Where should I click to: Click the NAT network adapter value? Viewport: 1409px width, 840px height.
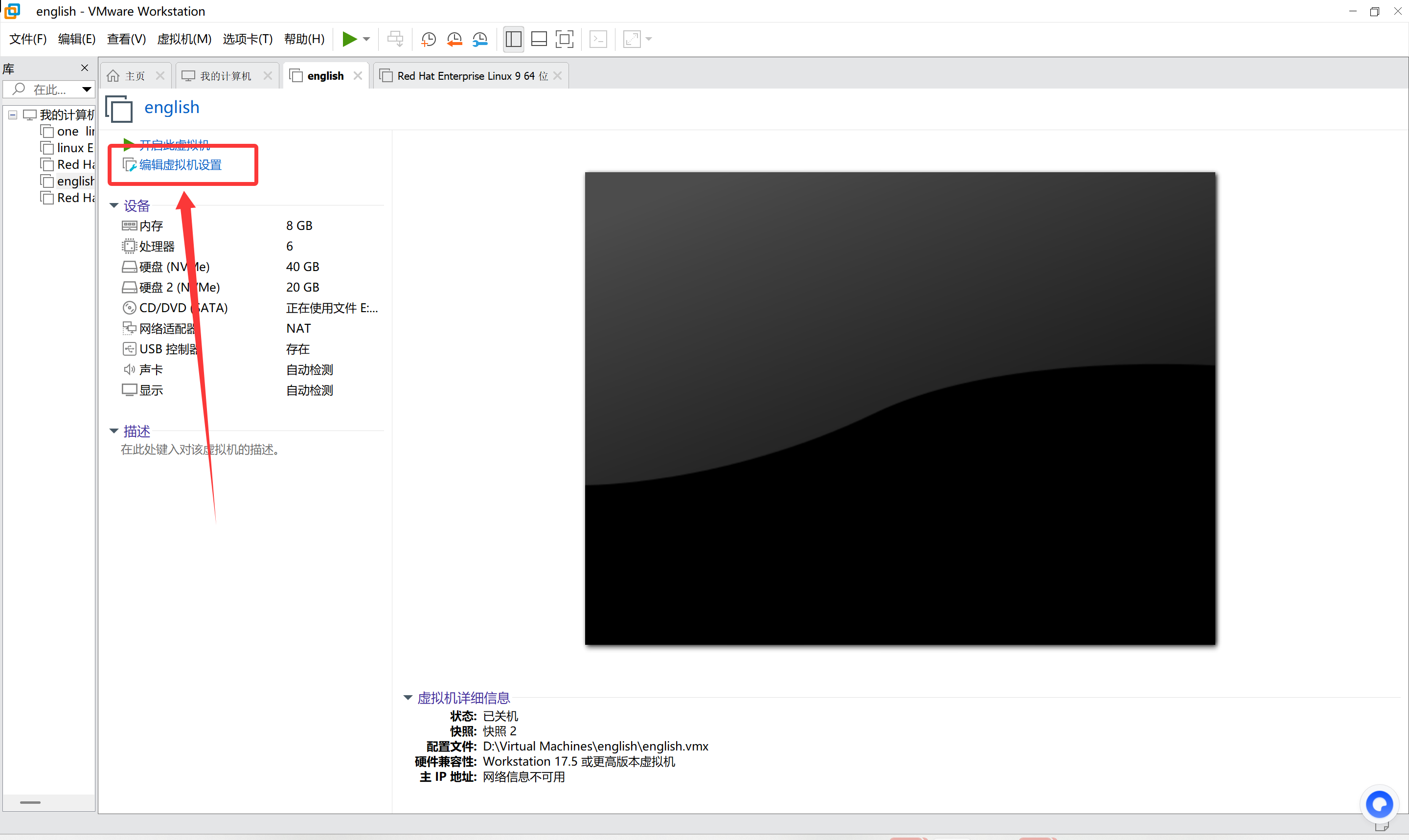[299, 328]
